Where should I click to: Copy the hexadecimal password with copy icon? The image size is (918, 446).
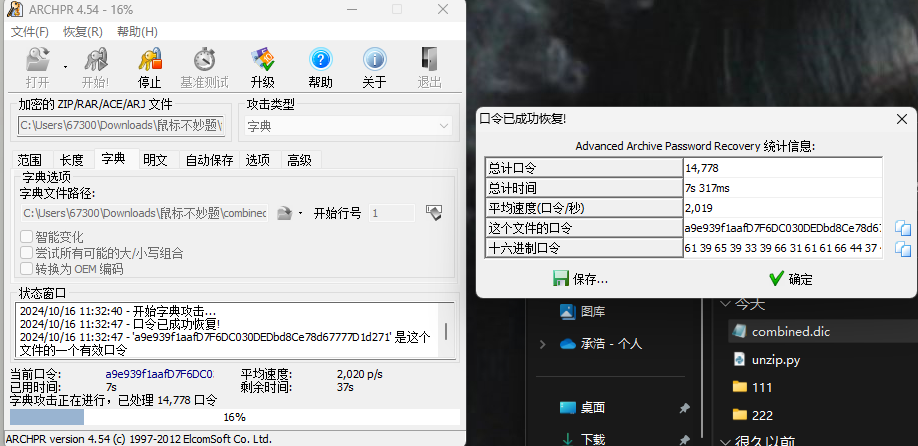(903, 248)
